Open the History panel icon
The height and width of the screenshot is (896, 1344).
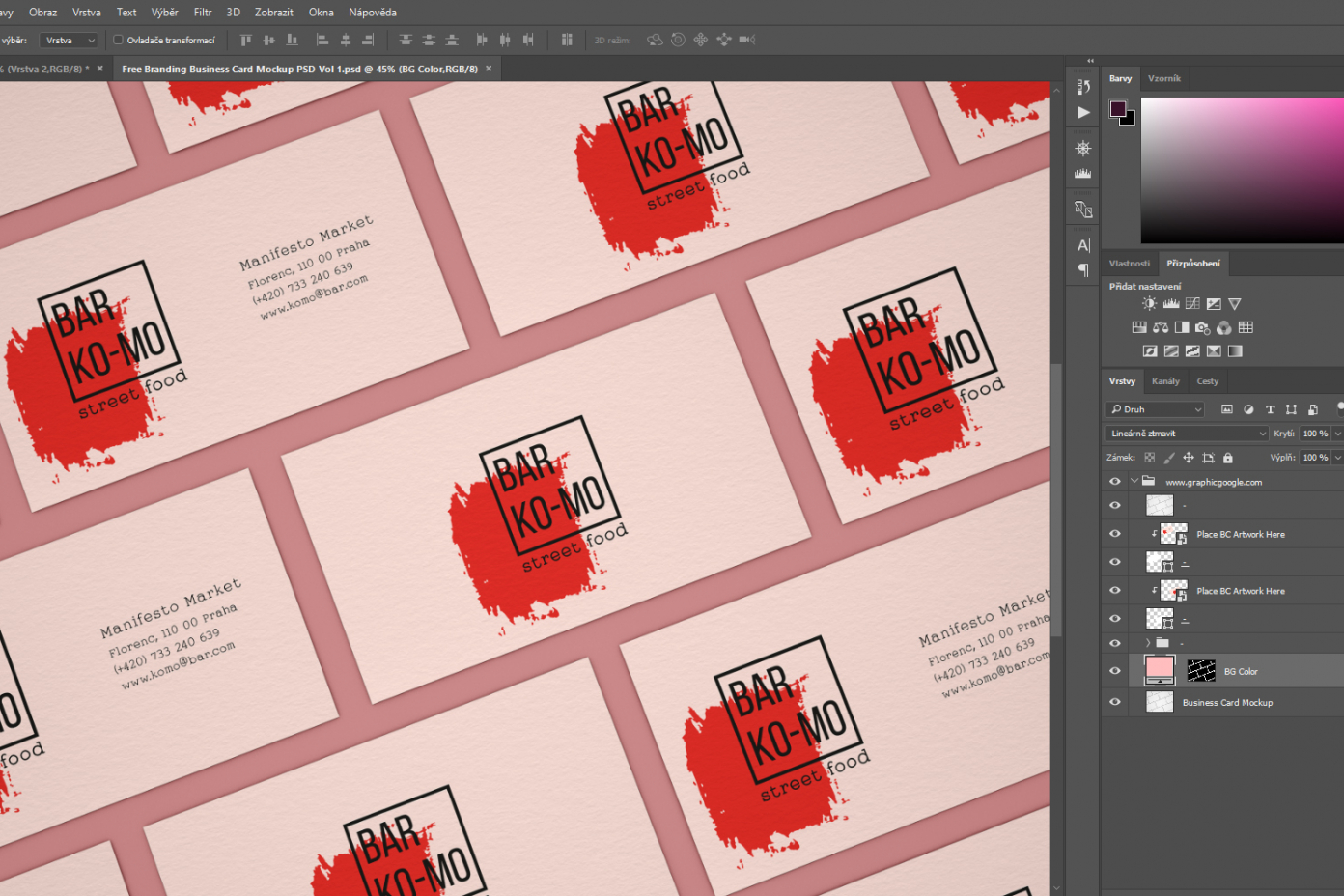tap(1083, 87)
